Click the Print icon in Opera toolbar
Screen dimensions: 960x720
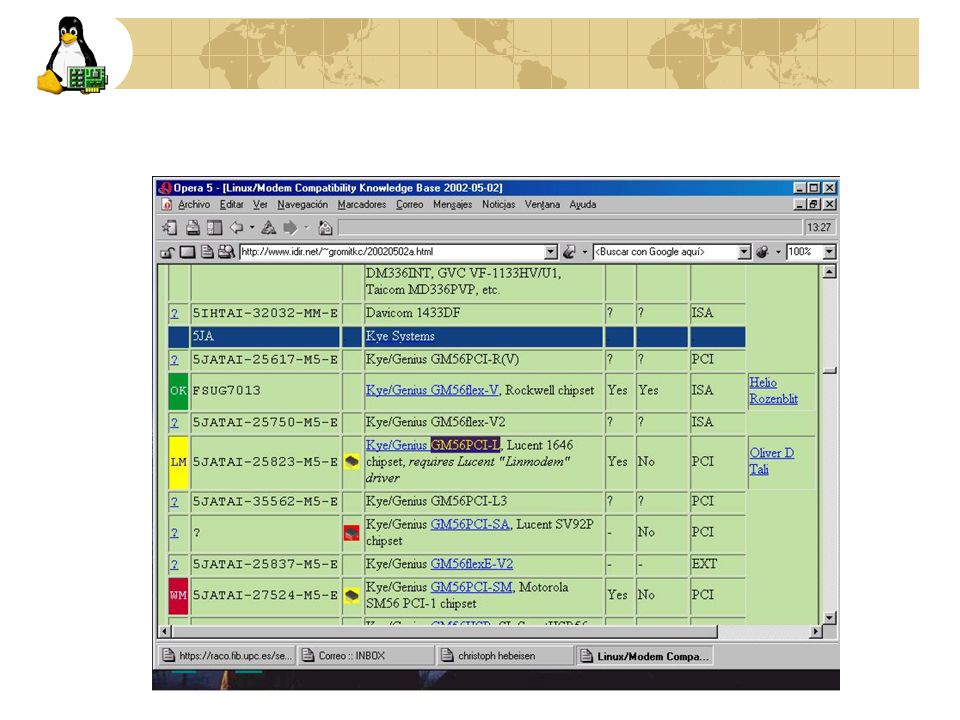pos(193,228)
